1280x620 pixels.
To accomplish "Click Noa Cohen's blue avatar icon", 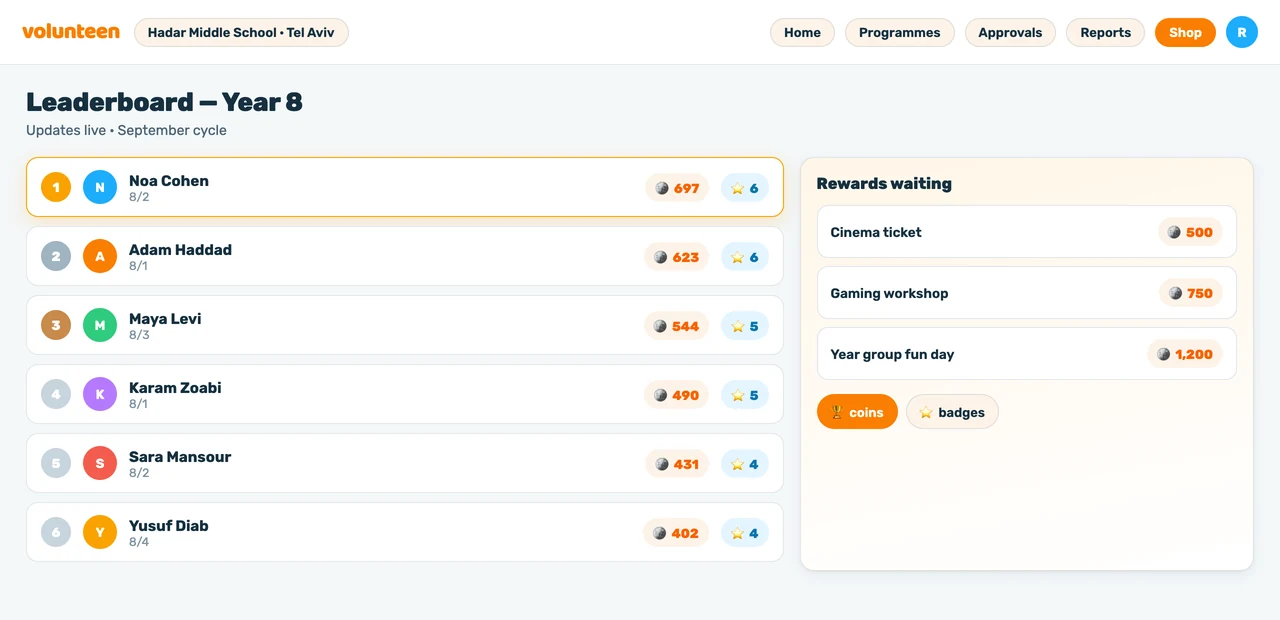I will pos(100,187).
